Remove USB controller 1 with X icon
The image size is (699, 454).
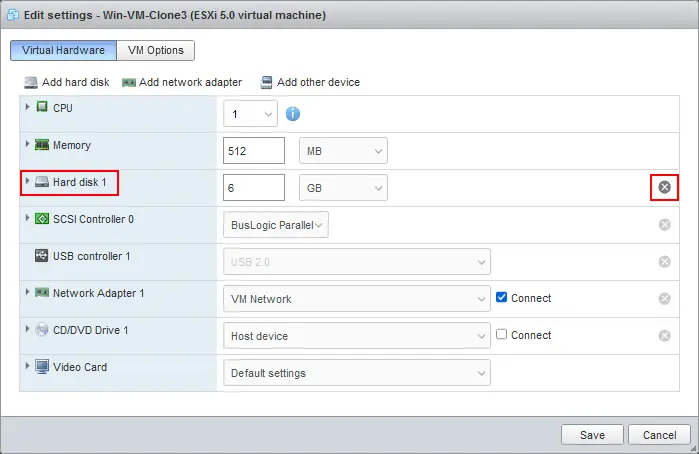tap(664, 261)
